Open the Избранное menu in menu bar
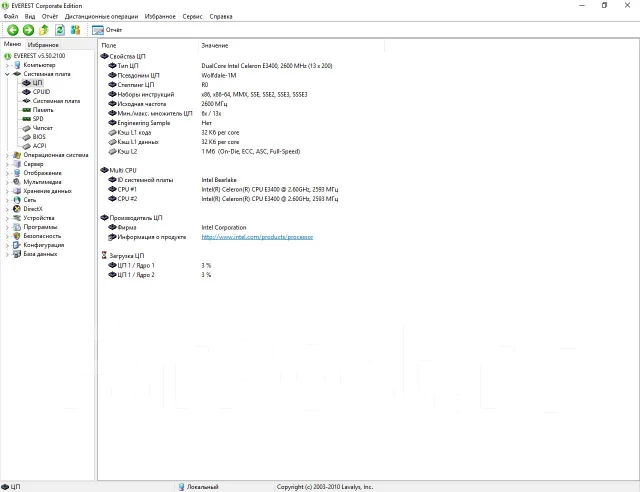Image resolution: width=640 pixels, height=492 pixels. pyautogui.click(x=160, y=16)
